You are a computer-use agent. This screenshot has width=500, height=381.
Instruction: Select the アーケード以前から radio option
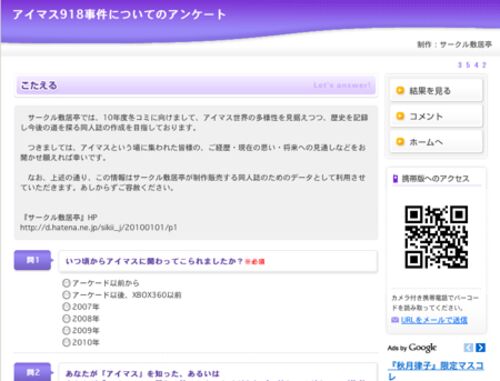pos(66,283)
